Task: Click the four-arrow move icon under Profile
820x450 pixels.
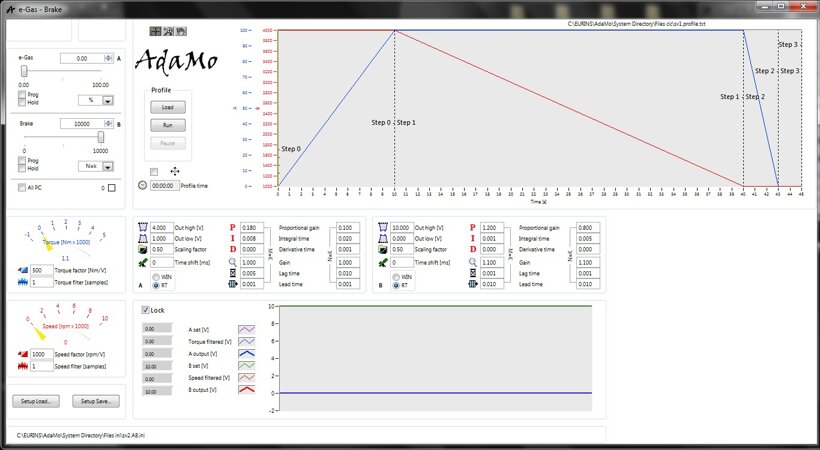Action: pos(175,171)
